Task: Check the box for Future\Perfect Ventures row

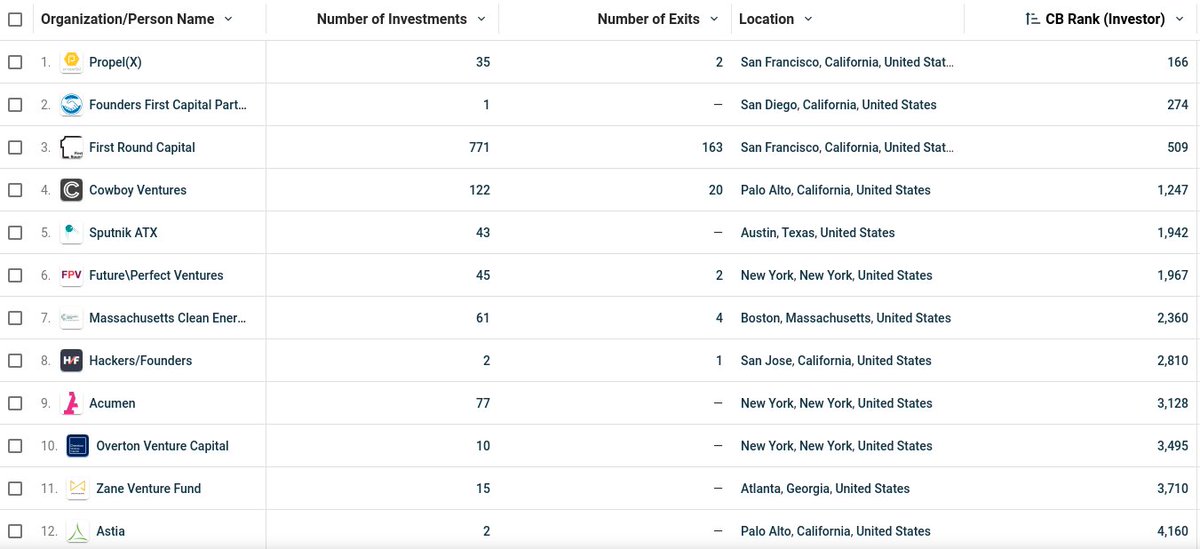Action: pyautogui.click(x=15, y=275)
